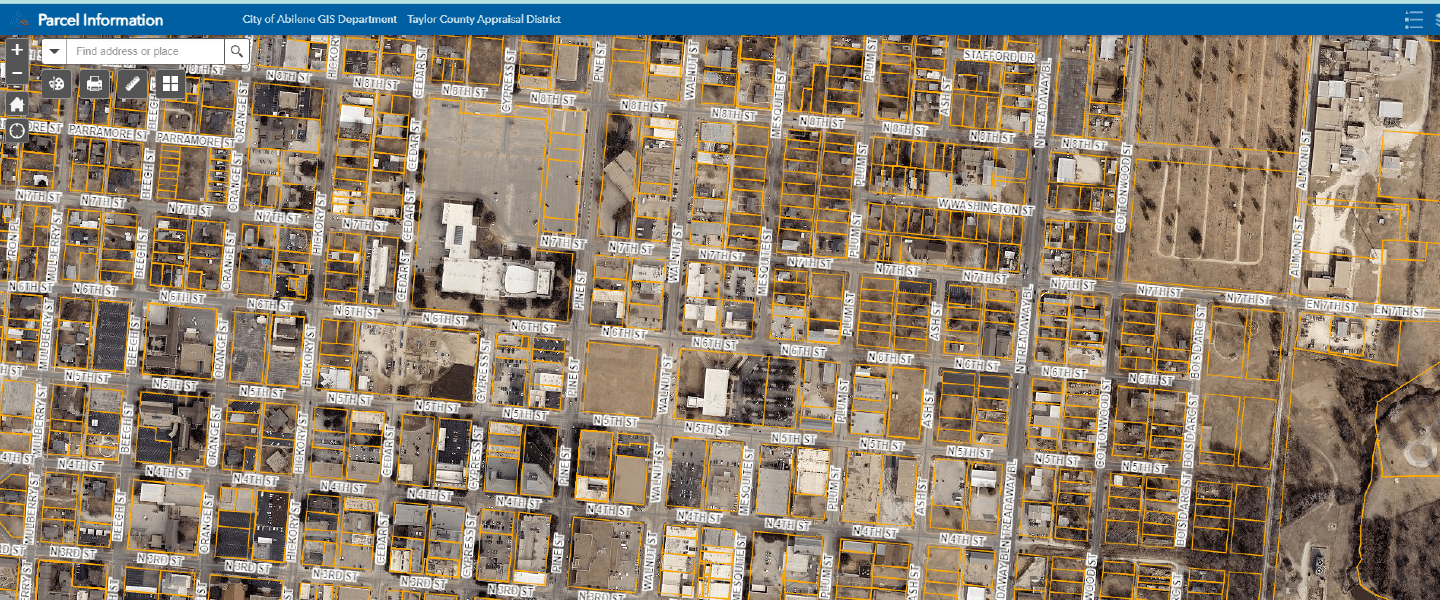Click the Parcel Information title

coord(100,19)
